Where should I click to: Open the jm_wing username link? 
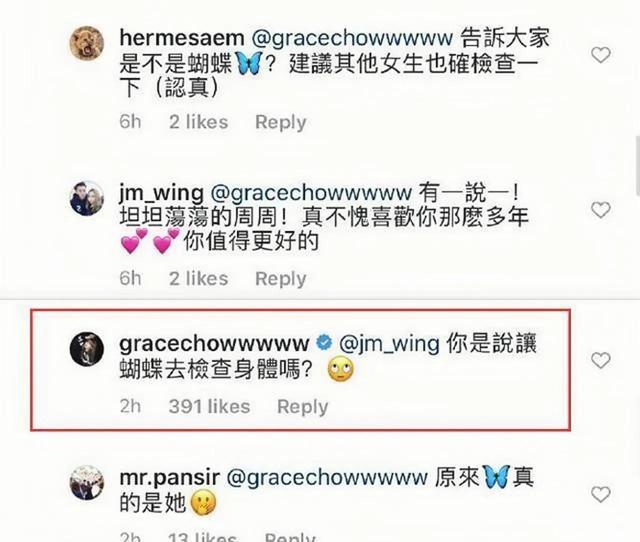[x=161, y=193]
